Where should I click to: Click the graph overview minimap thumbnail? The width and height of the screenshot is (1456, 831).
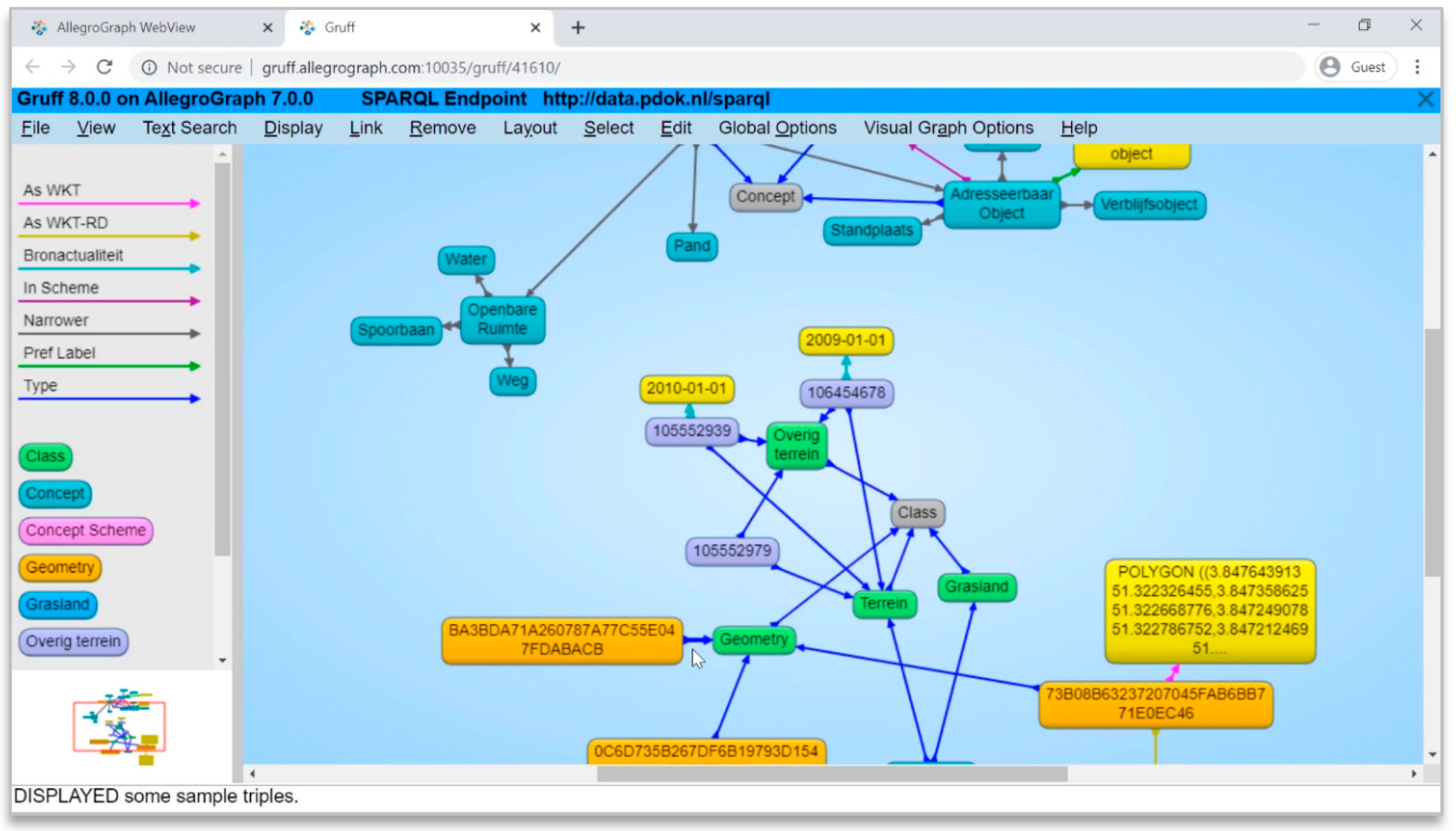[119, 726]
